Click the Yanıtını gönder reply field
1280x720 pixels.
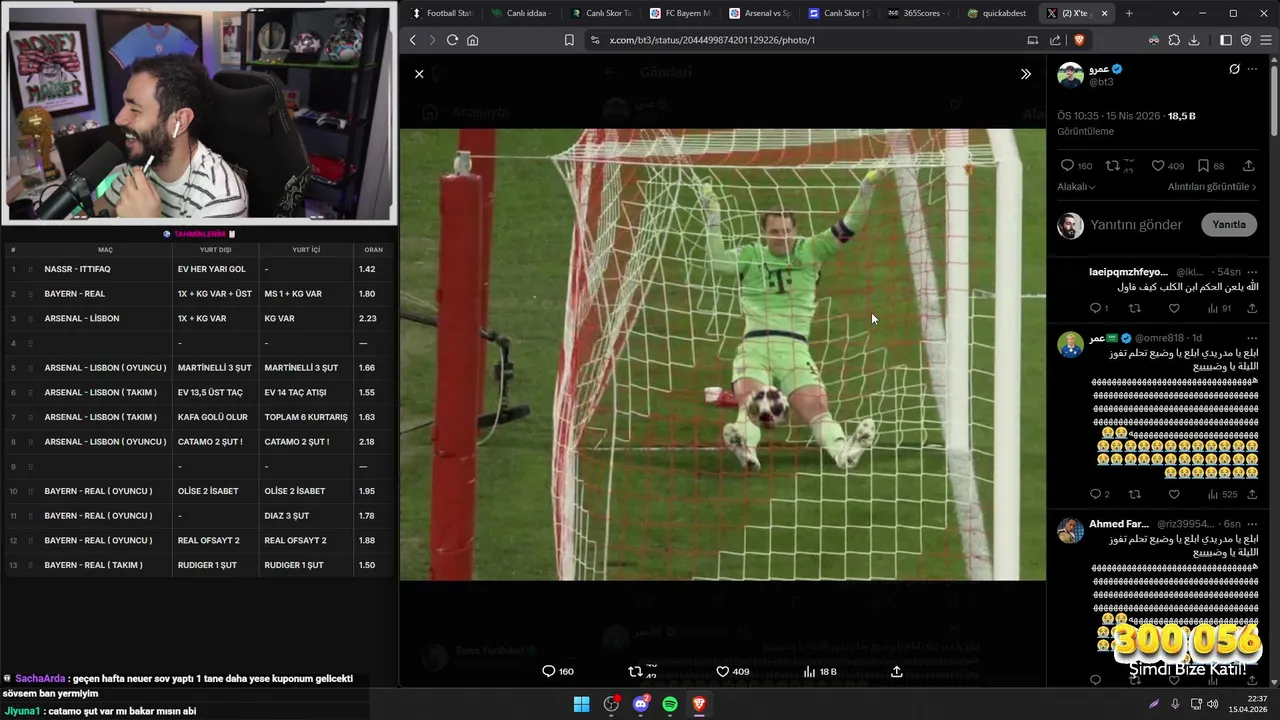1136,225
